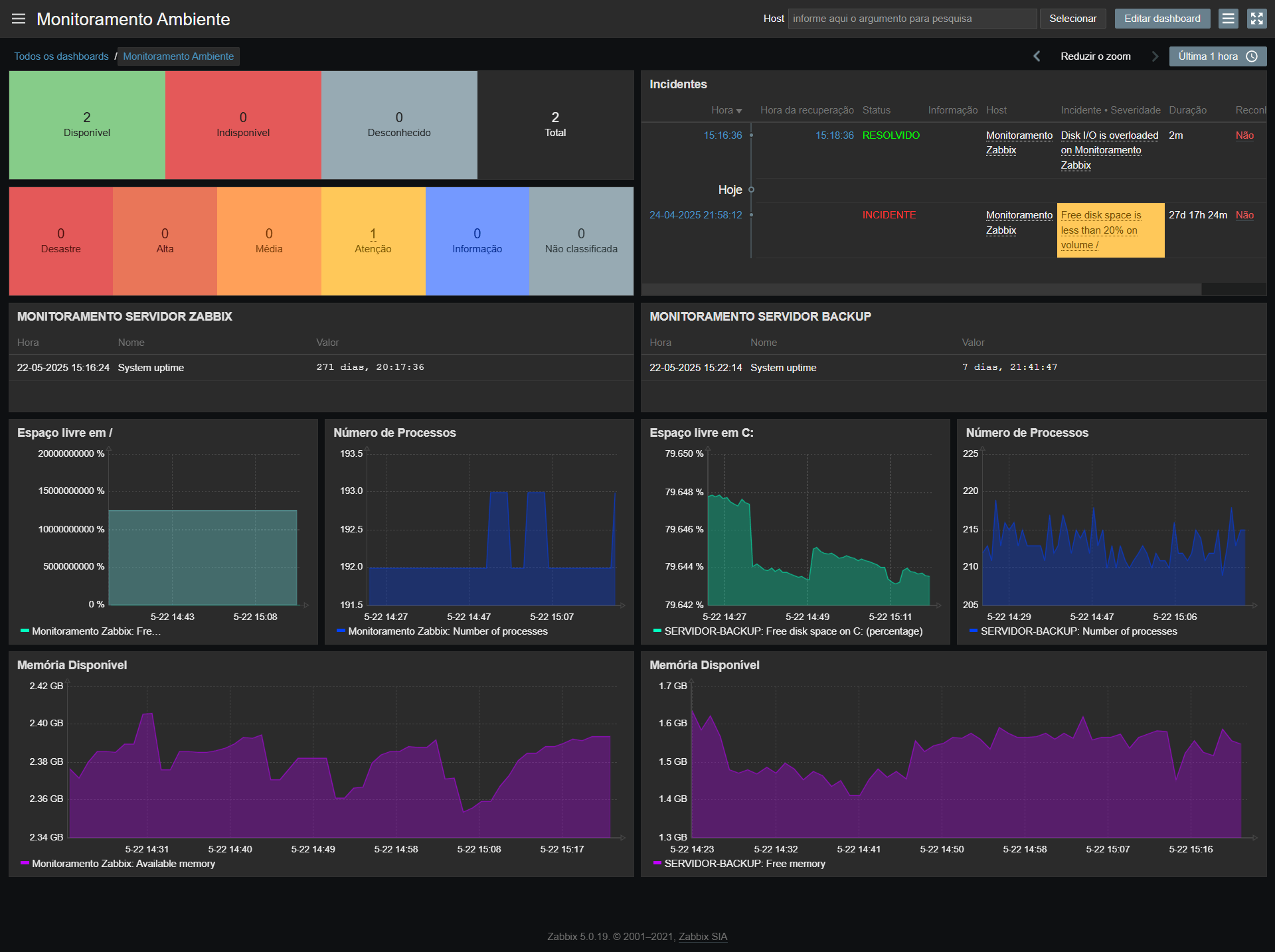This screenshot has width=1275, height=952.
Task: Click legend SERVIDOR-BACKUP: Number of processes
Action: 1078,631
